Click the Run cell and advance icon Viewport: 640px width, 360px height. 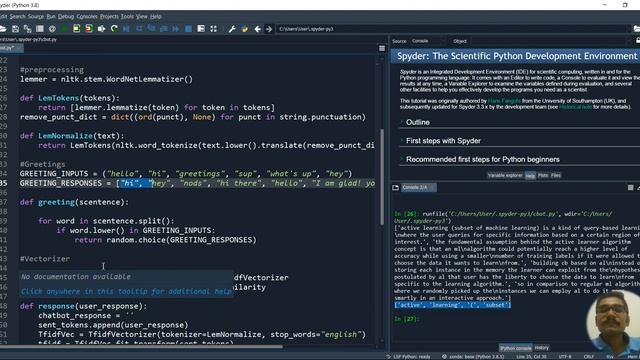click(89, 29)
